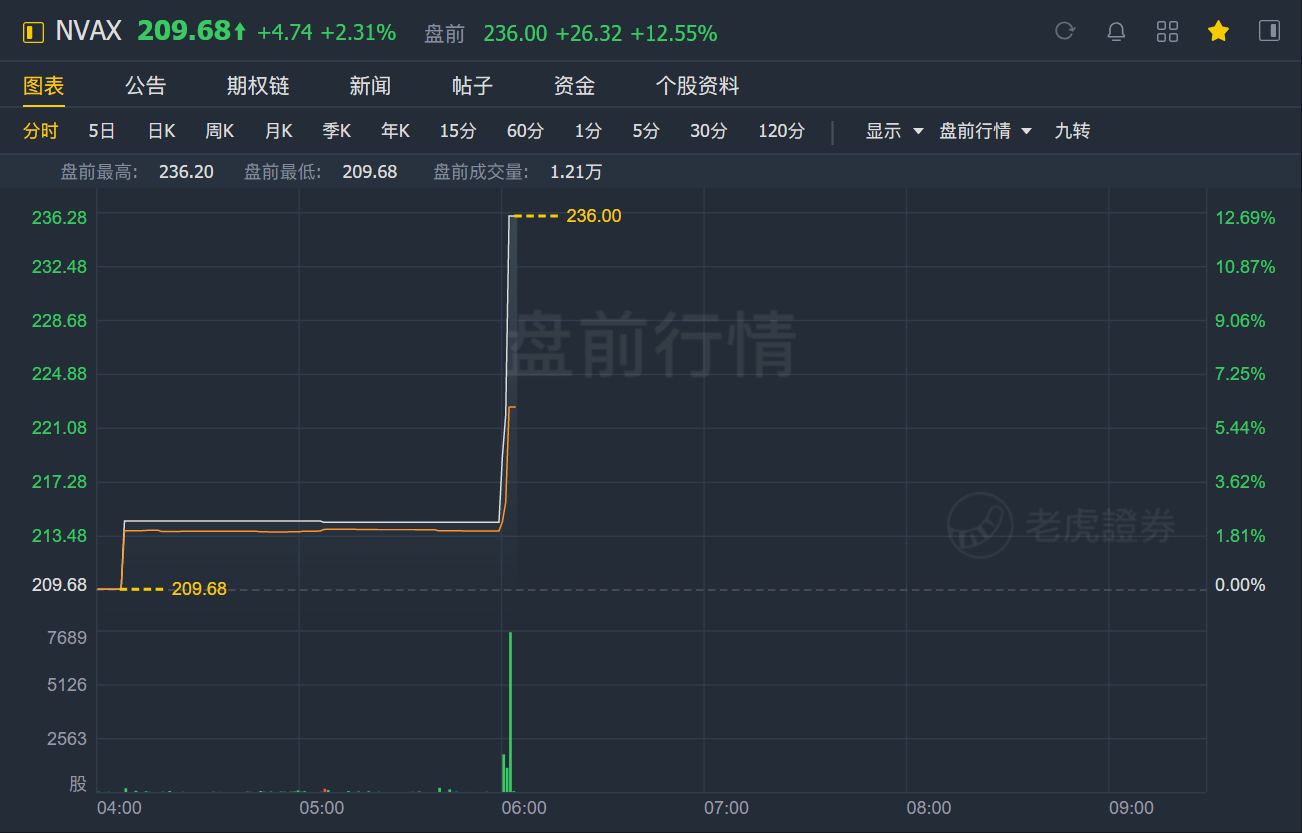Open the 盘前行情 dropdown
Screen dimensions: 1302x833
click(x=985, y=131)
